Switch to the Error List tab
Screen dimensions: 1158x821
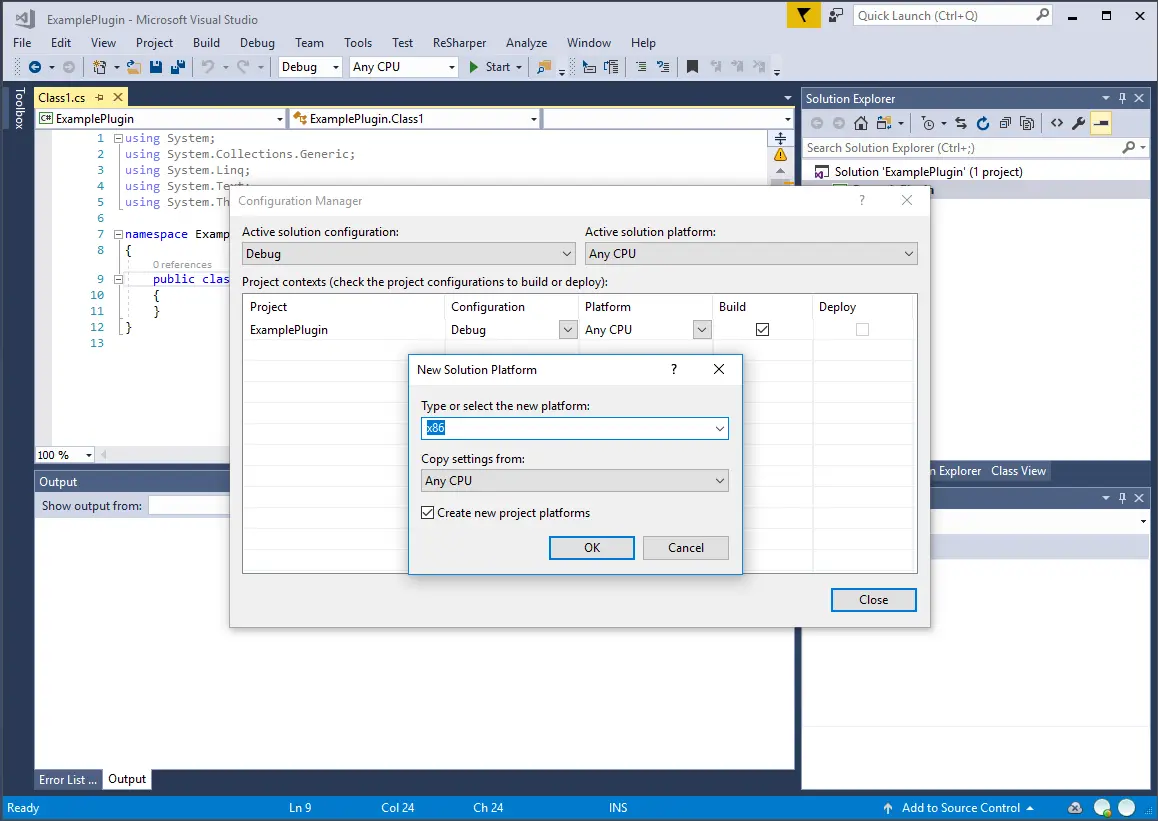[x=68, y=780]
